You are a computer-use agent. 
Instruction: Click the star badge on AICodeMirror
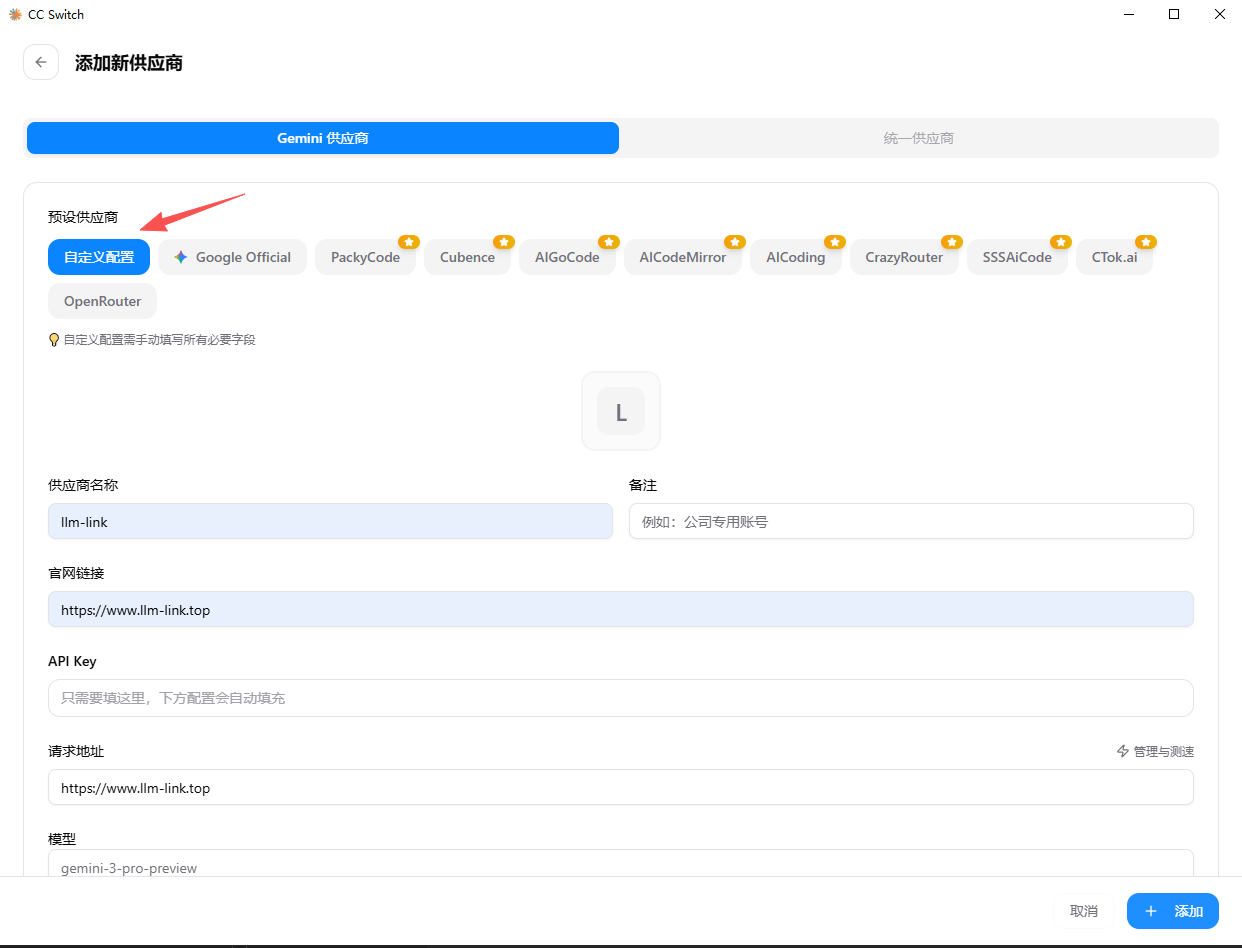(735, 242)
